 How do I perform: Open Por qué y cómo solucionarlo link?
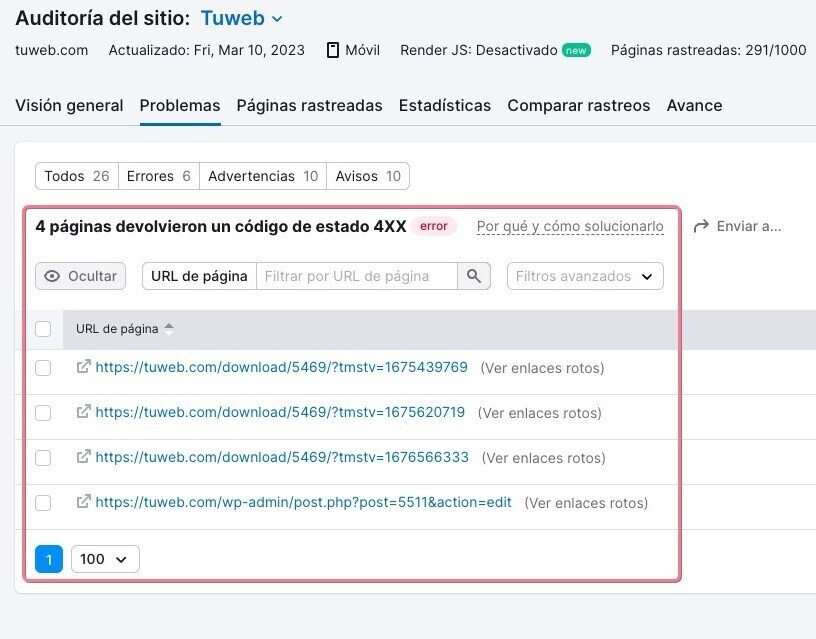[570, 226]
